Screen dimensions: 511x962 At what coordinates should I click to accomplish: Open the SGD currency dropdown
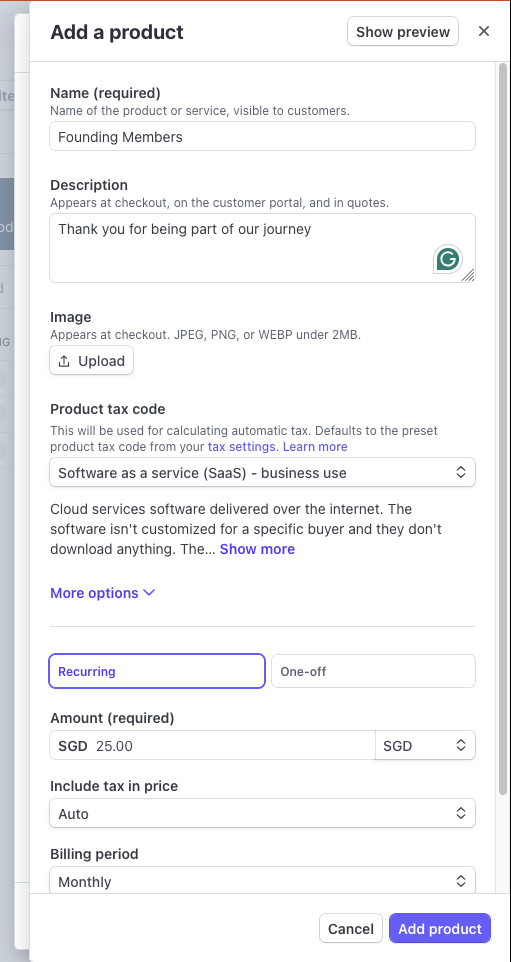pos(425,745)
